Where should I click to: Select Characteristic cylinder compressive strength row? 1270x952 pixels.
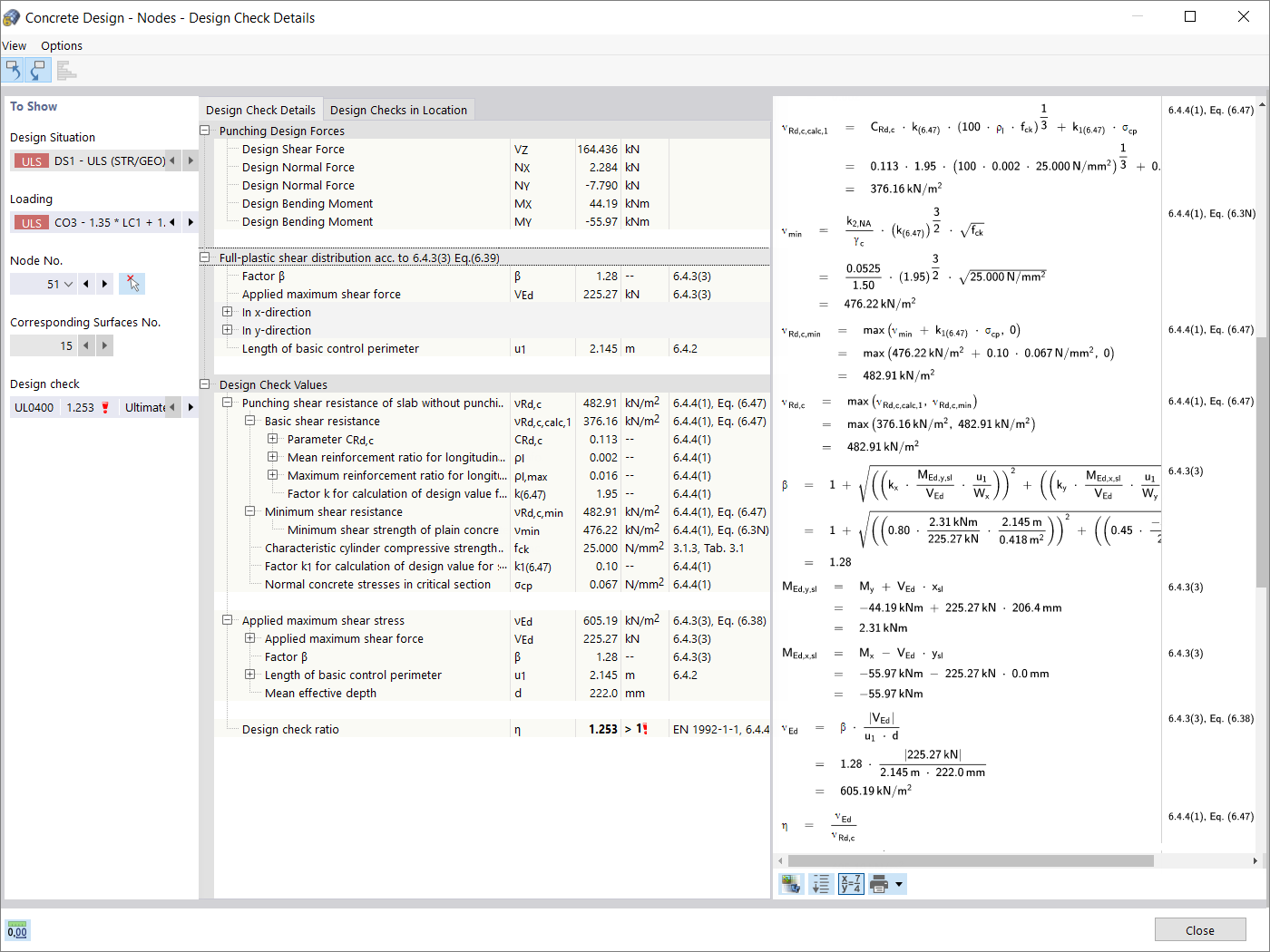click(492, 548)
